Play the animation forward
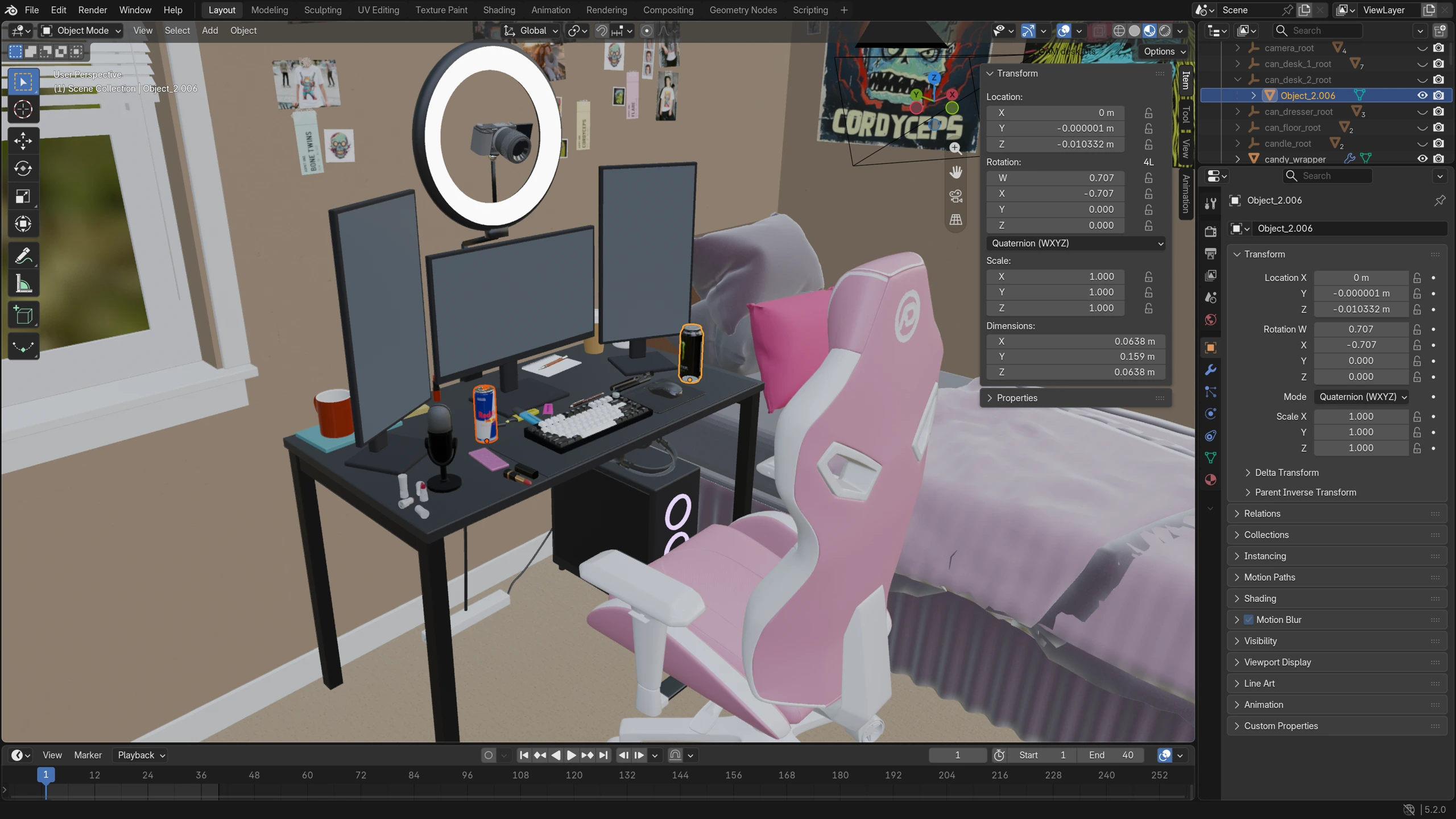This screenshot has height=819, width=1456. click(x=572, y=755)
